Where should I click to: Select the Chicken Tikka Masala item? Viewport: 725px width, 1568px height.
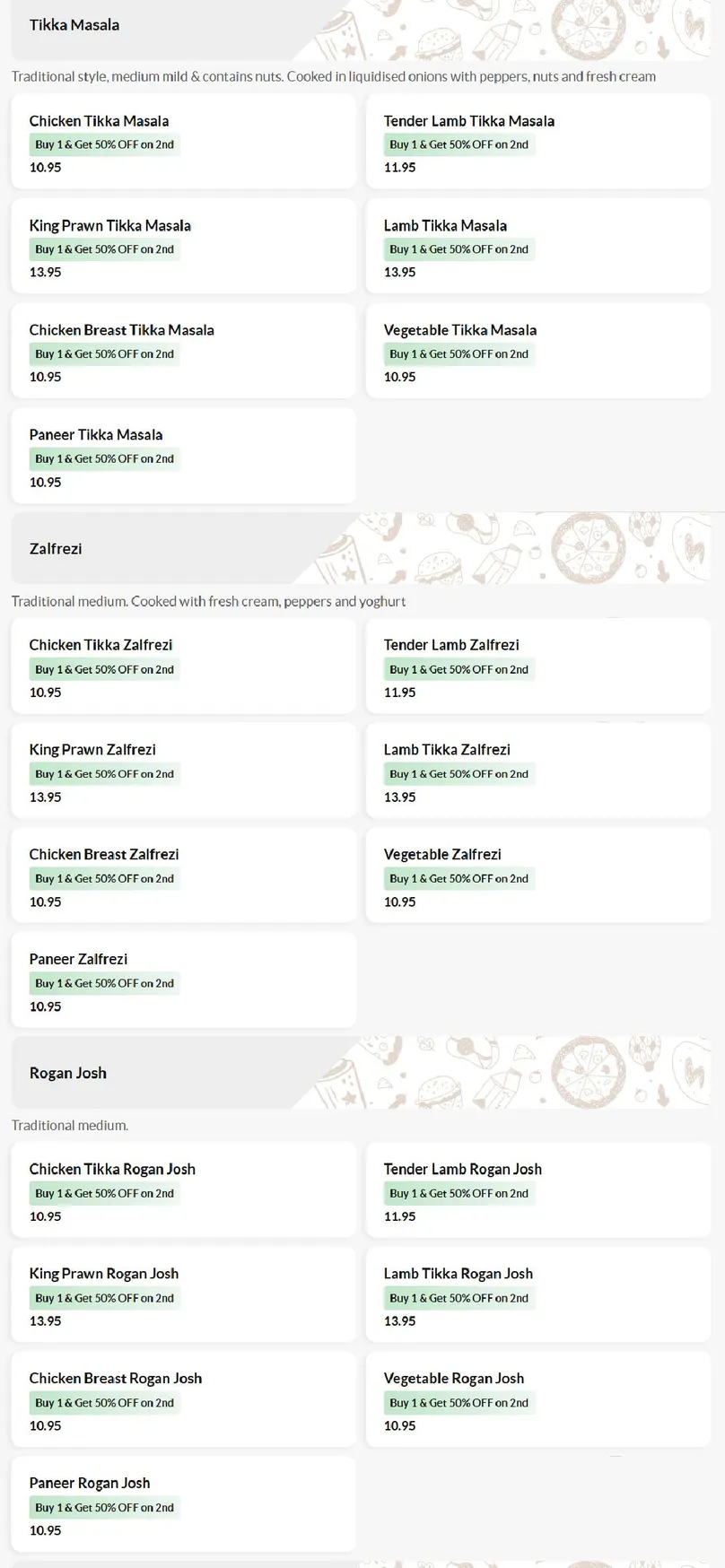183,142
